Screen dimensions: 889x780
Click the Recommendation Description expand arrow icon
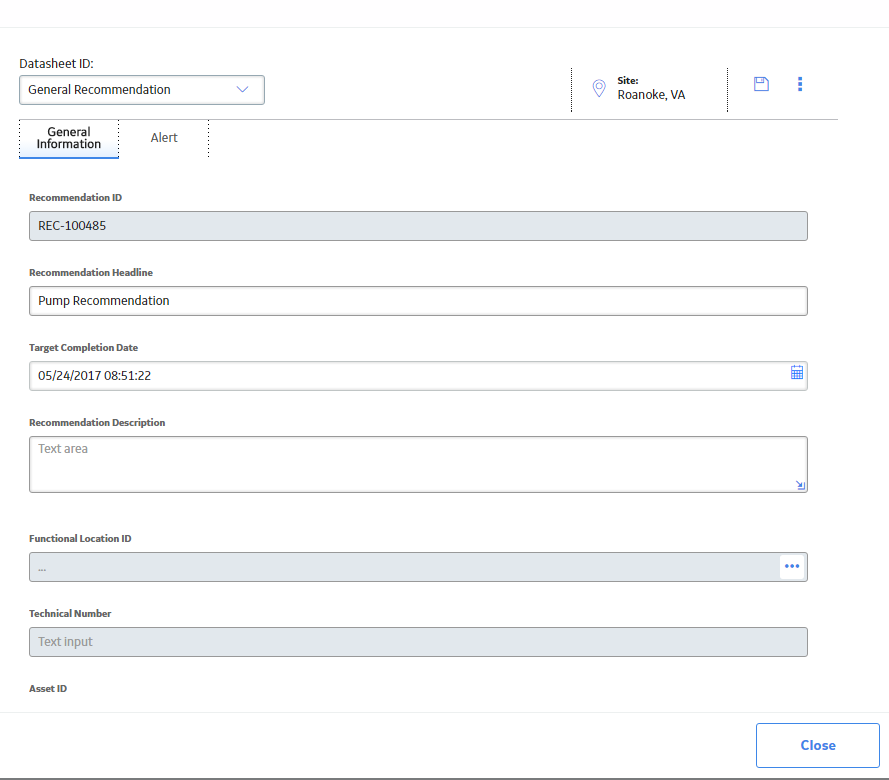tap(800, 485)
